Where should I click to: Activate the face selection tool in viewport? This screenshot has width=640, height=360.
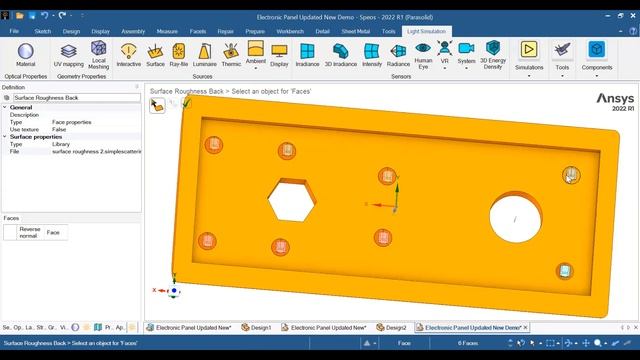[157, 105]
